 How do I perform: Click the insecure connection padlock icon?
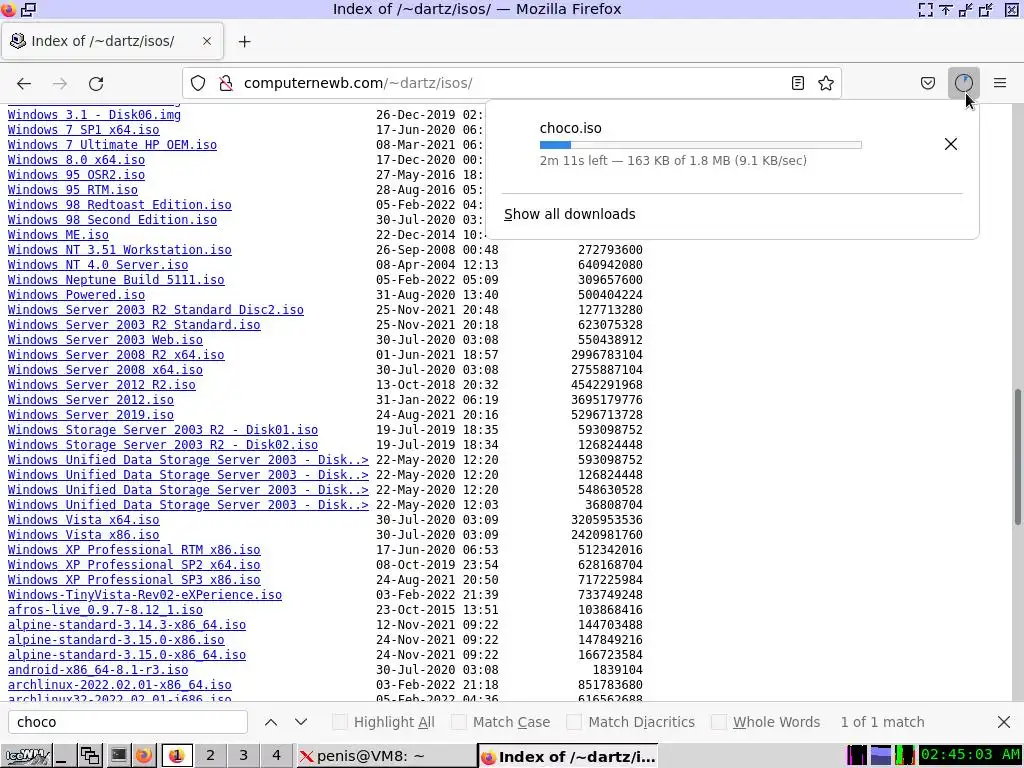pyautogui.click(x=226, y=83)
